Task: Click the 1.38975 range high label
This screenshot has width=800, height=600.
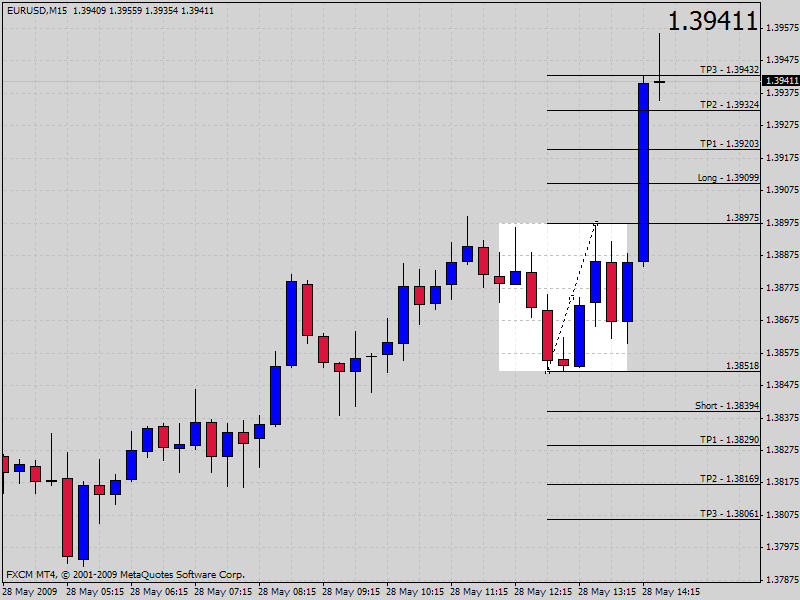Action: click(742, 218)
